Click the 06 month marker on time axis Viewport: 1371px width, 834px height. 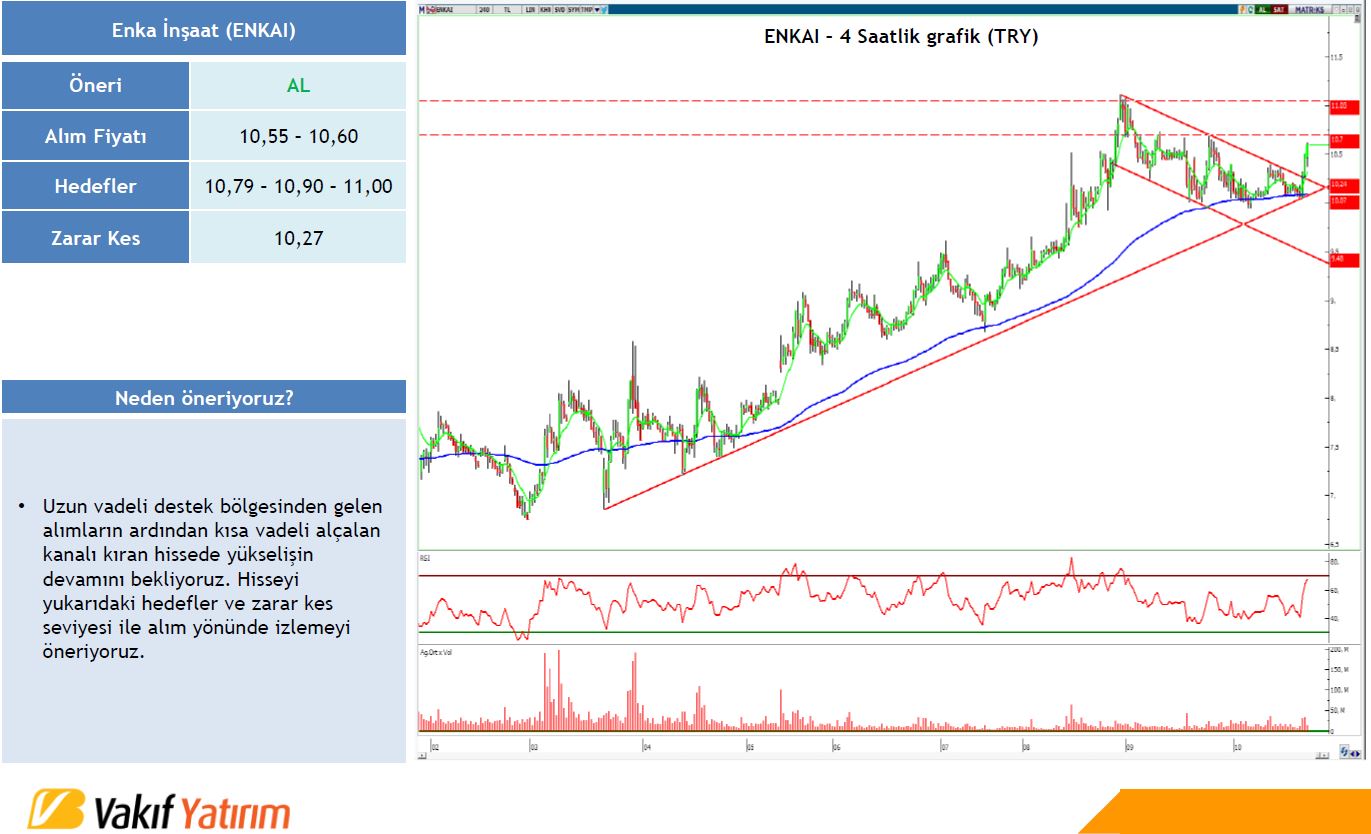pyautogui.click(x=835, y=747)
